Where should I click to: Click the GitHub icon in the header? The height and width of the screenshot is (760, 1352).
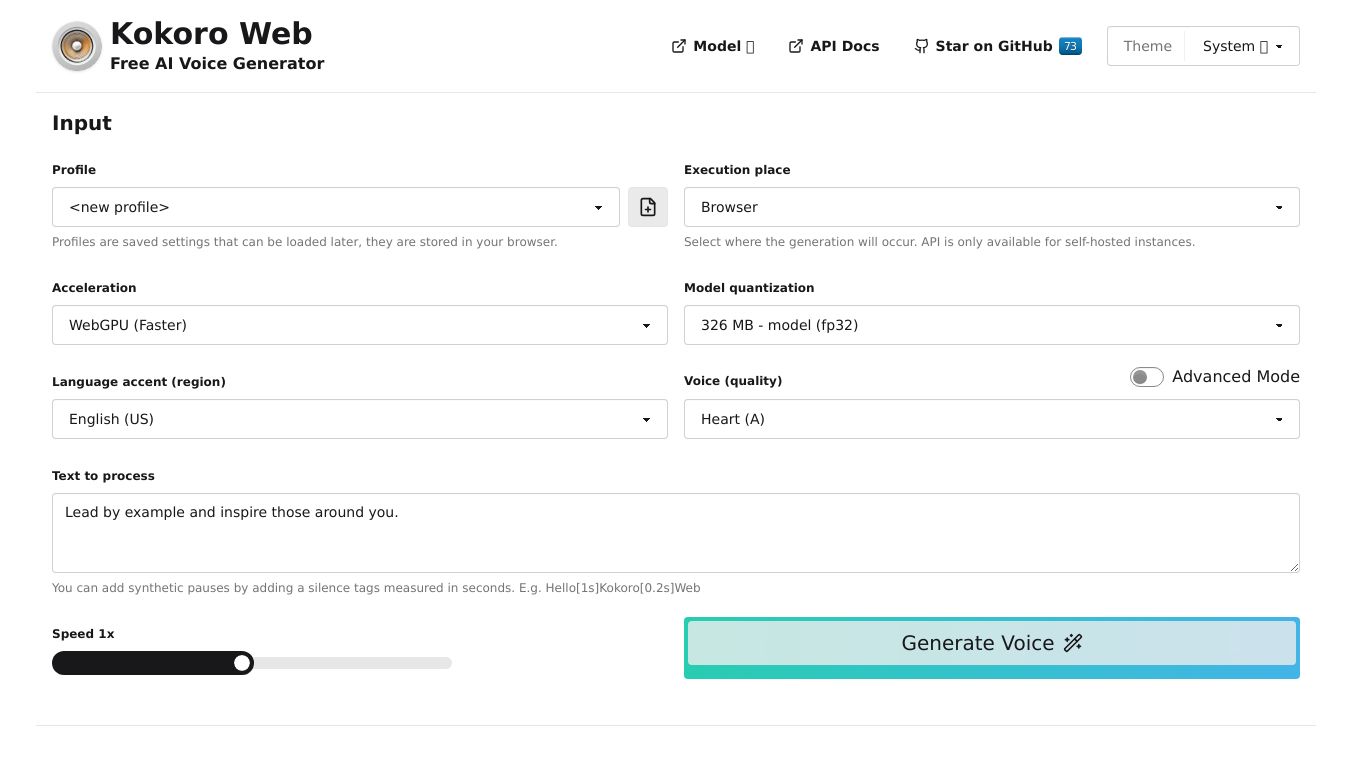pyautogui.click(x=921, y=46)
